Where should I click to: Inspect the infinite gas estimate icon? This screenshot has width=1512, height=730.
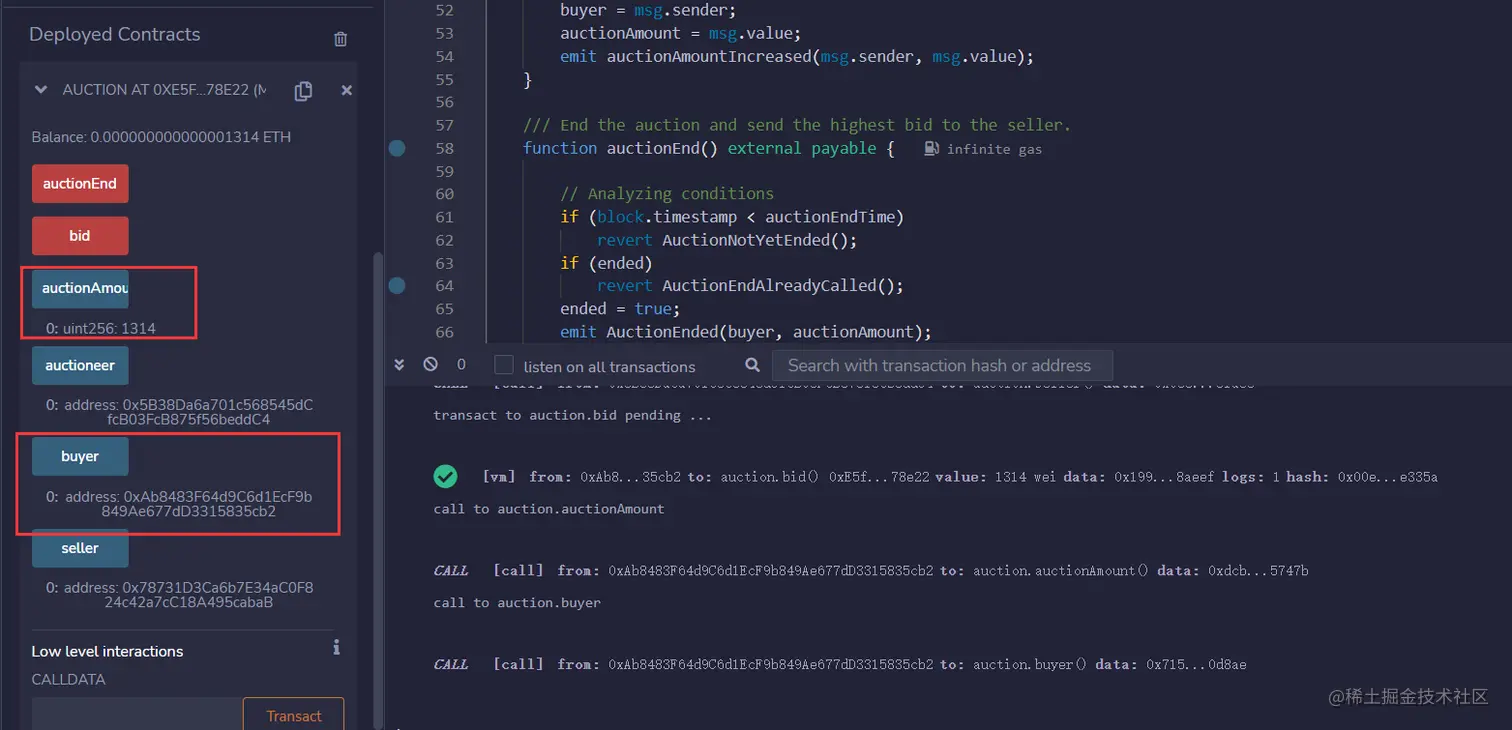point(931,147)
